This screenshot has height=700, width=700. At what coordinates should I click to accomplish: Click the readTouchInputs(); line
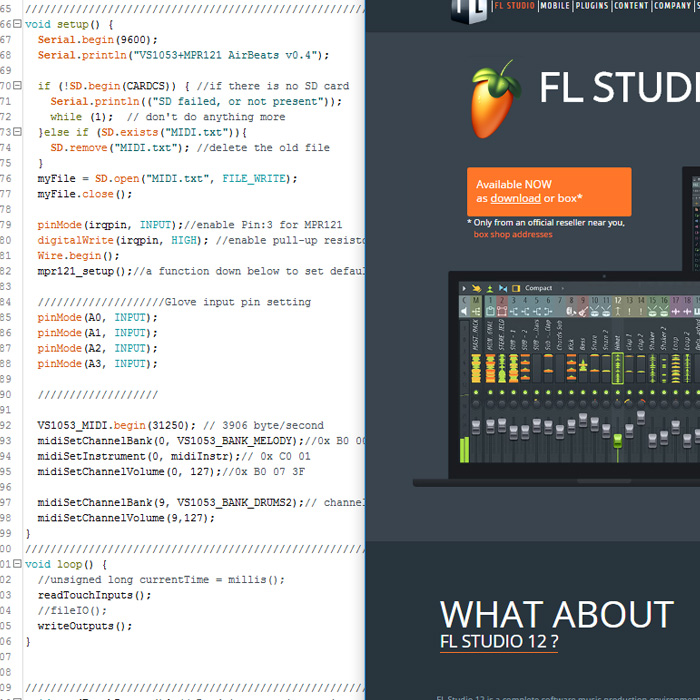94,595
